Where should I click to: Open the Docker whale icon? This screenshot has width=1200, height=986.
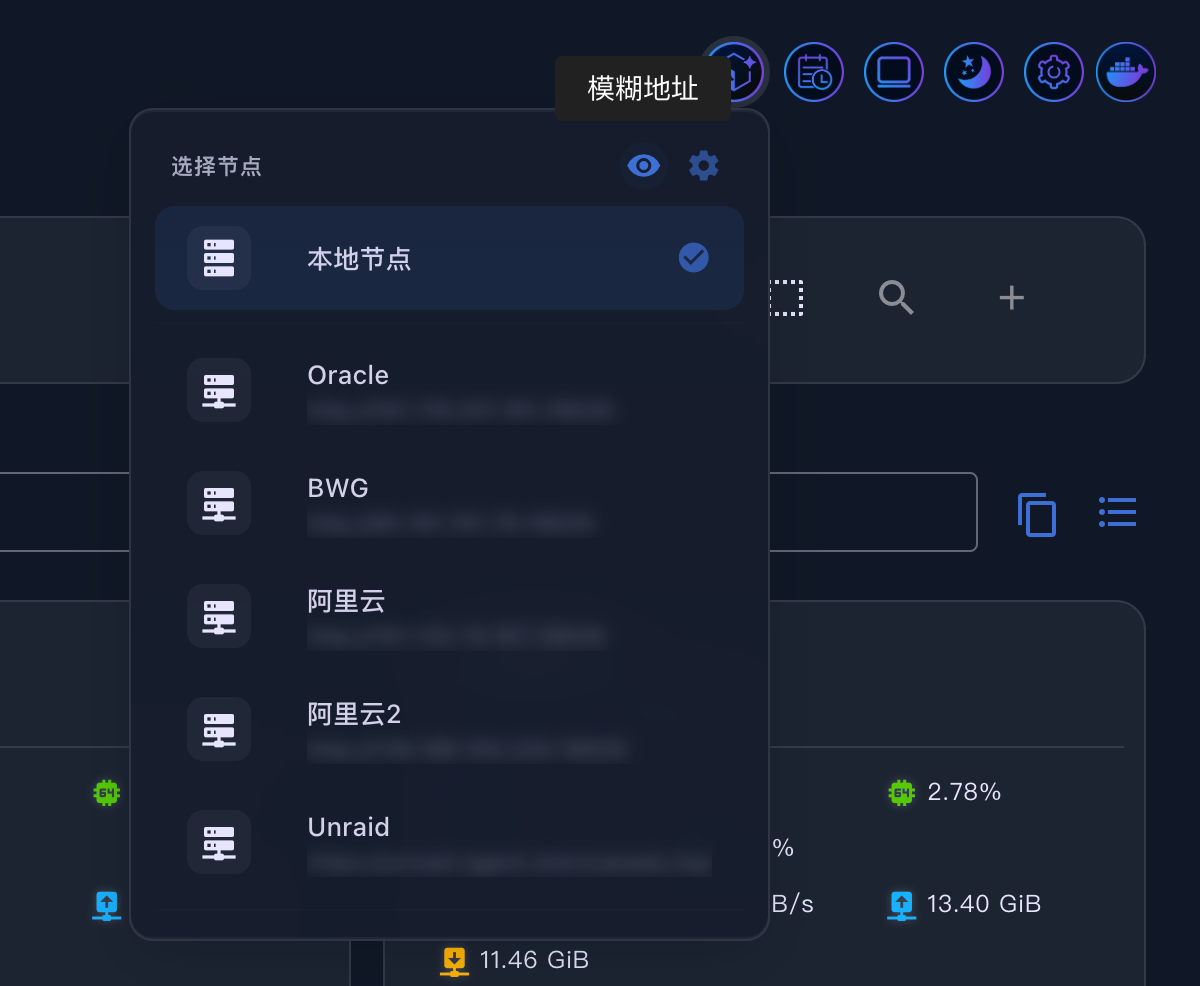[x=1126, y=72]
